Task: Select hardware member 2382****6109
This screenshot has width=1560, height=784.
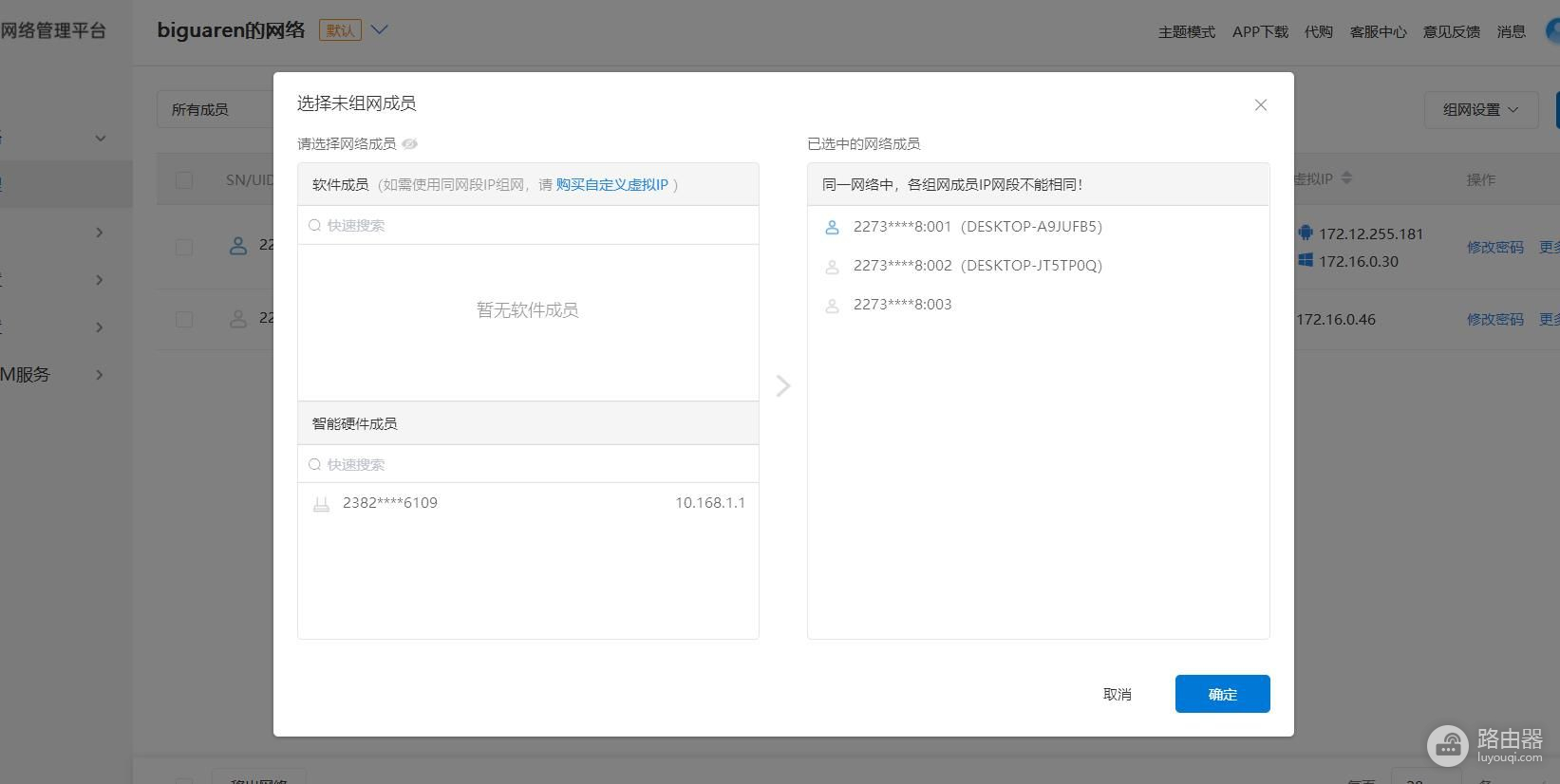Action: [x=528, y=503]
